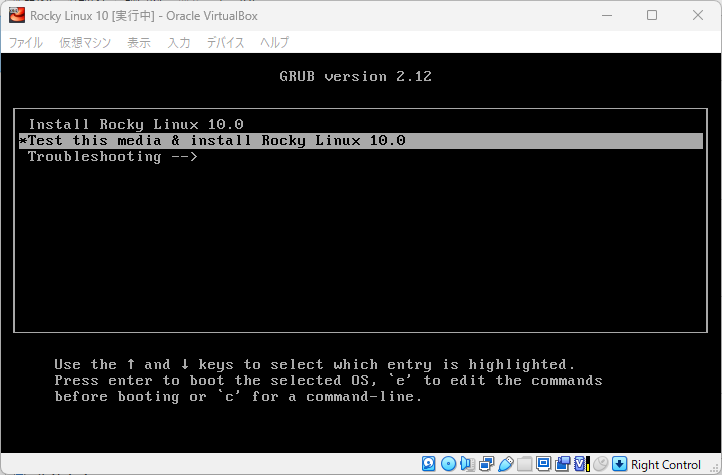The height and width of the screenshot is (475, 722).
Task: Select the Install Rocky Linux 10.0 entry
Action: point(136,124)
